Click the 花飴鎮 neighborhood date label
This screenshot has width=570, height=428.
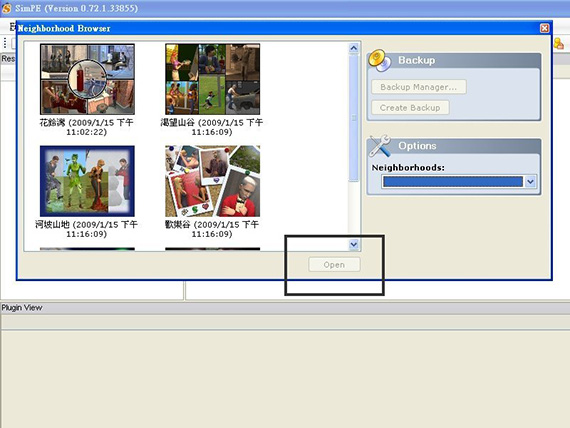[x=87, y=127]
